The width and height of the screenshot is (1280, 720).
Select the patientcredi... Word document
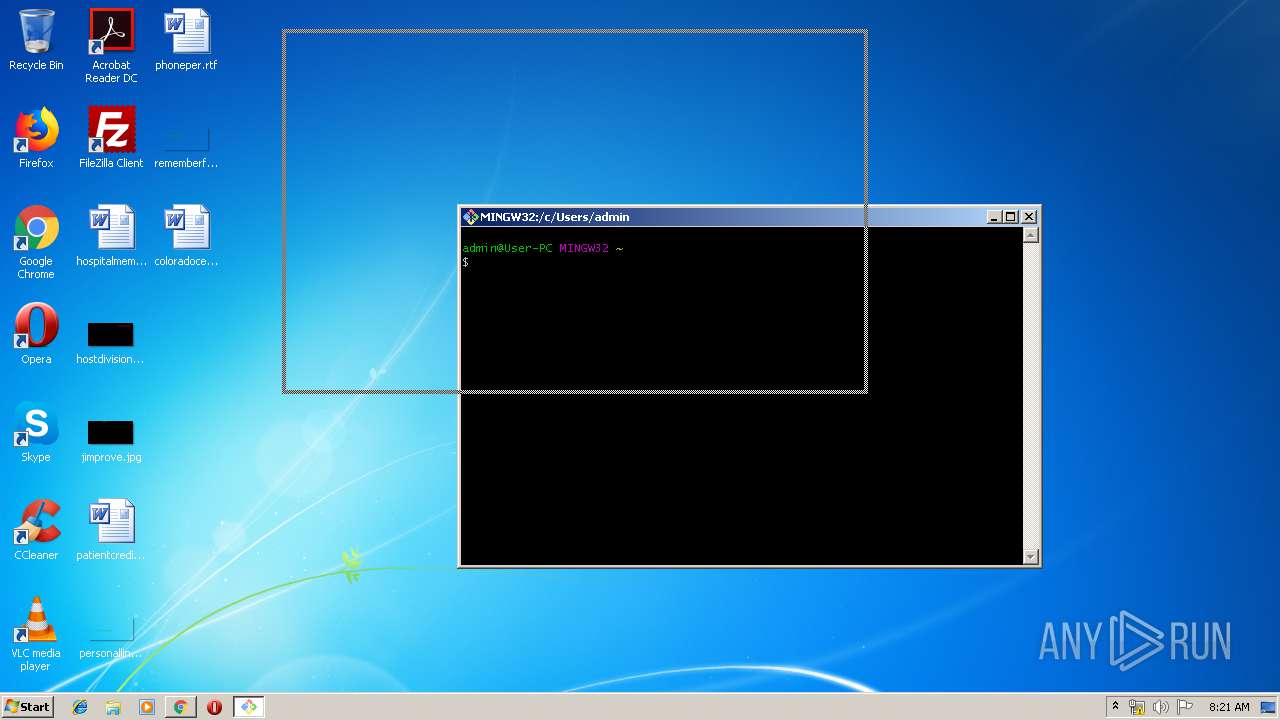[x=111, y=531]
